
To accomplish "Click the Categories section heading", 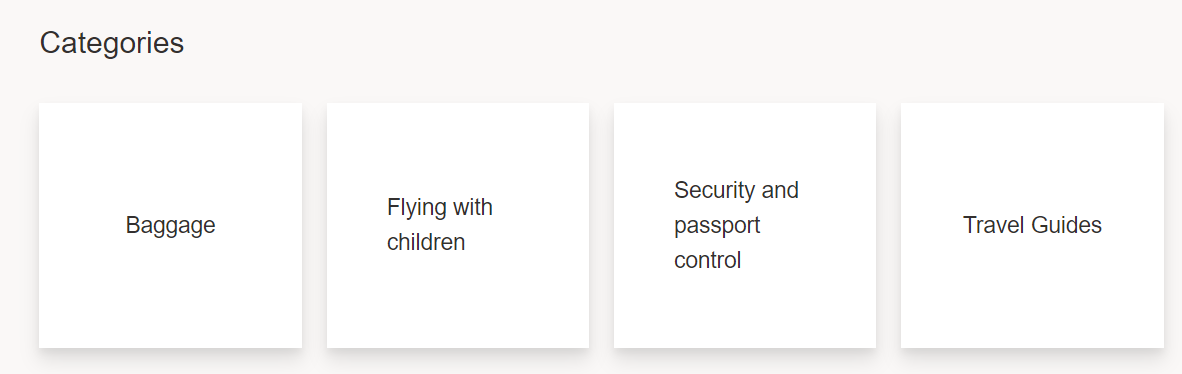I will click(x=112, y=43).
